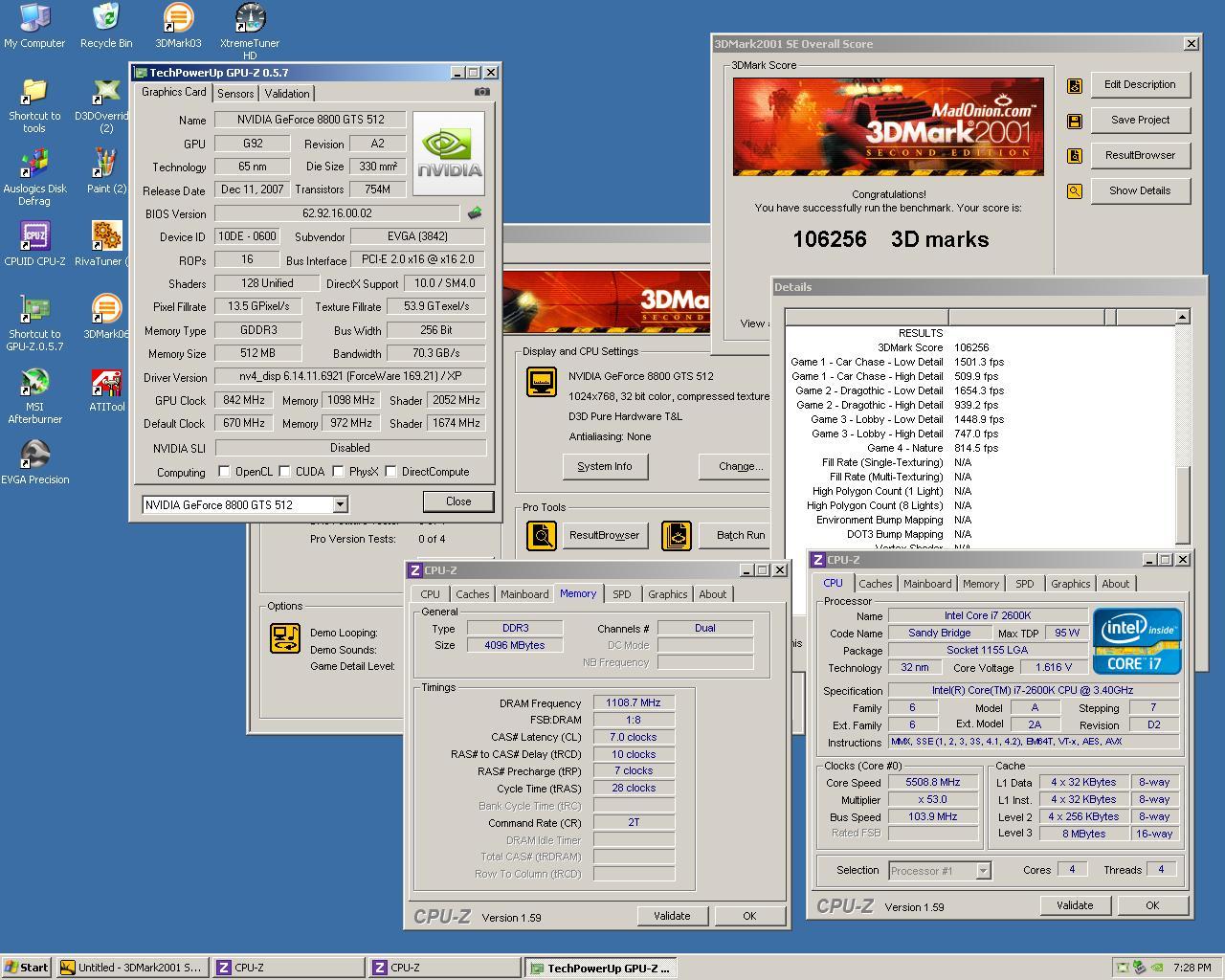
Task: Click the taskbar clock showing 7:28 PM
Action: coord(1192,968)
